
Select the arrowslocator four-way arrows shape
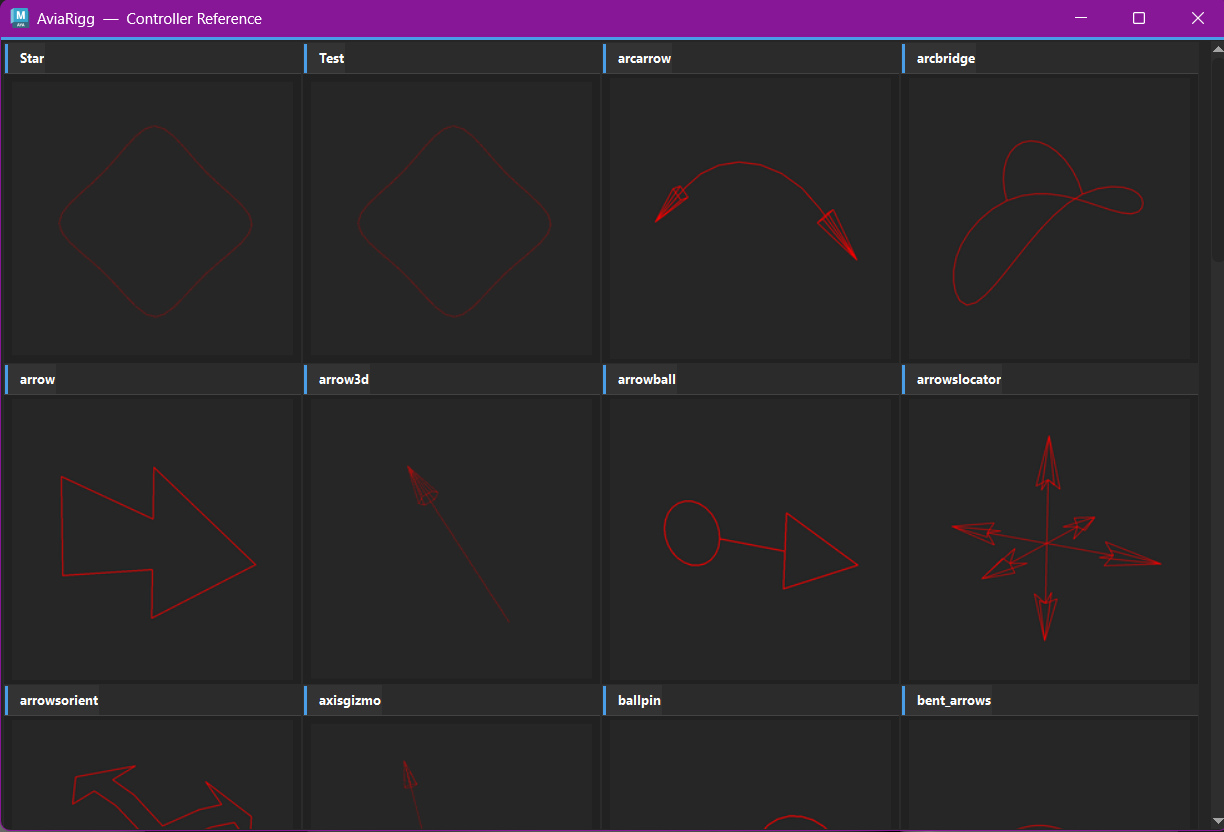coord(1049,539)
